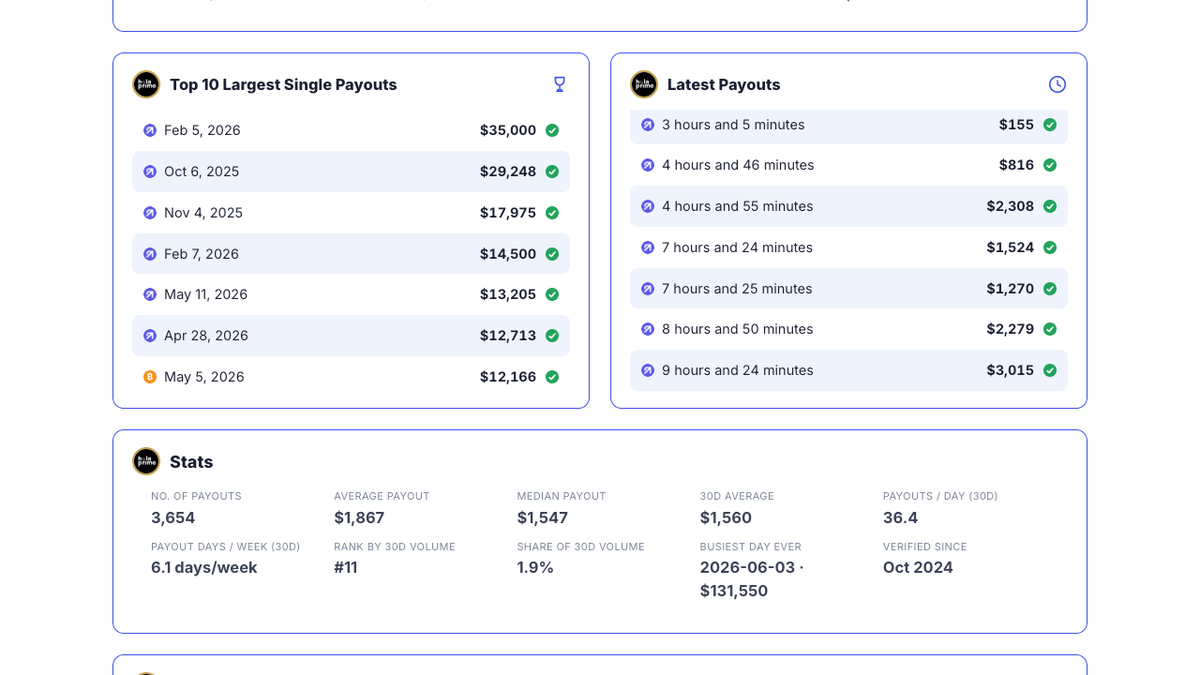Select the 'Oct 6, 2025' payout date
This screenshot has height=675, width=1200.
tap(202, 171)
